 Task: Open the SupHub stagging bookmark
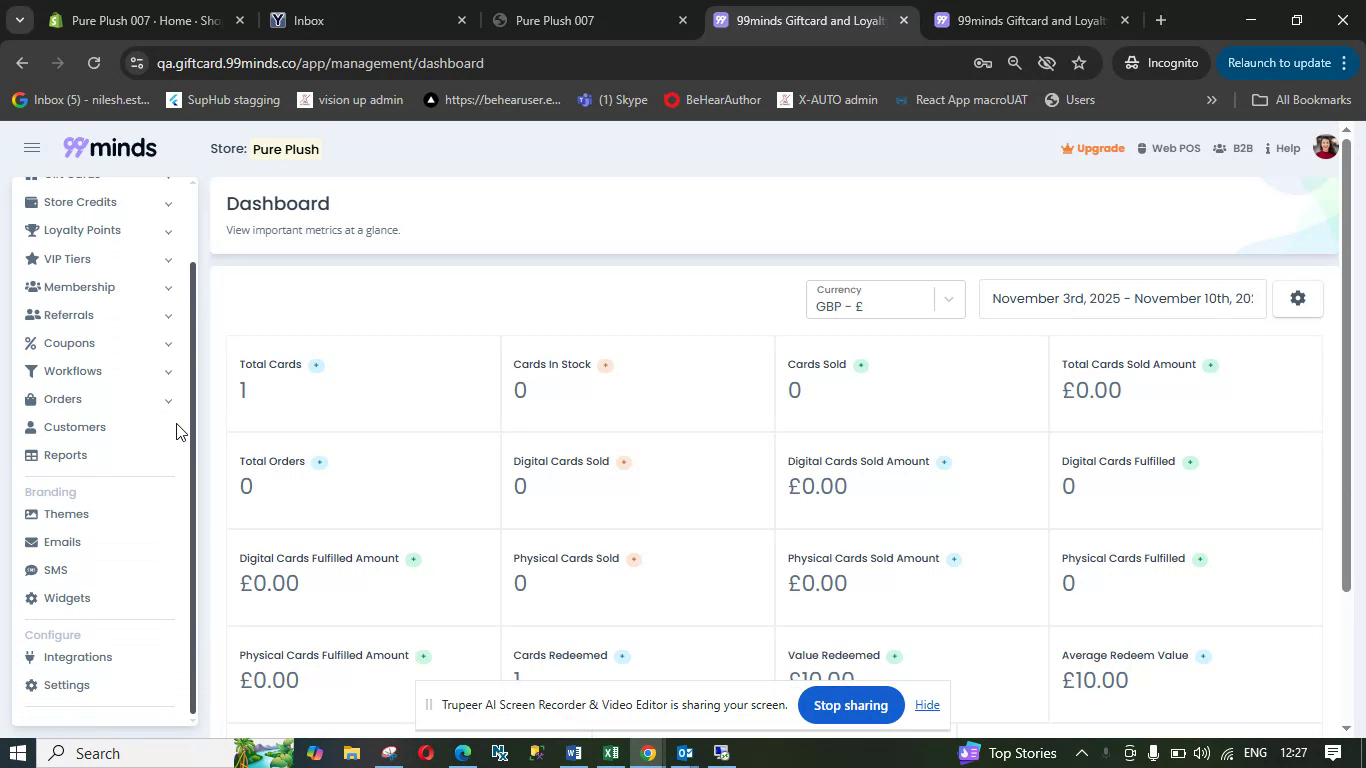pyautogui.click(x=223, y=100)
